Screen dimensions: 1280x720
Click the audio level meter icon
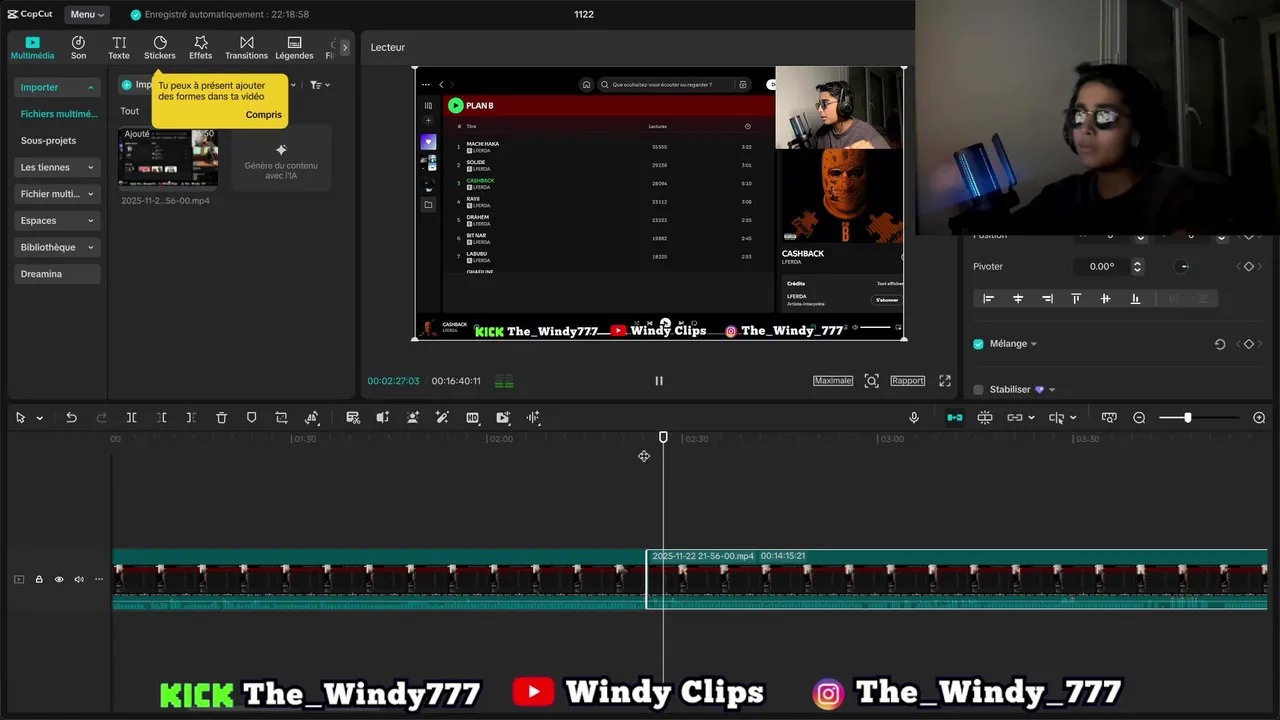tap(504, 381)
